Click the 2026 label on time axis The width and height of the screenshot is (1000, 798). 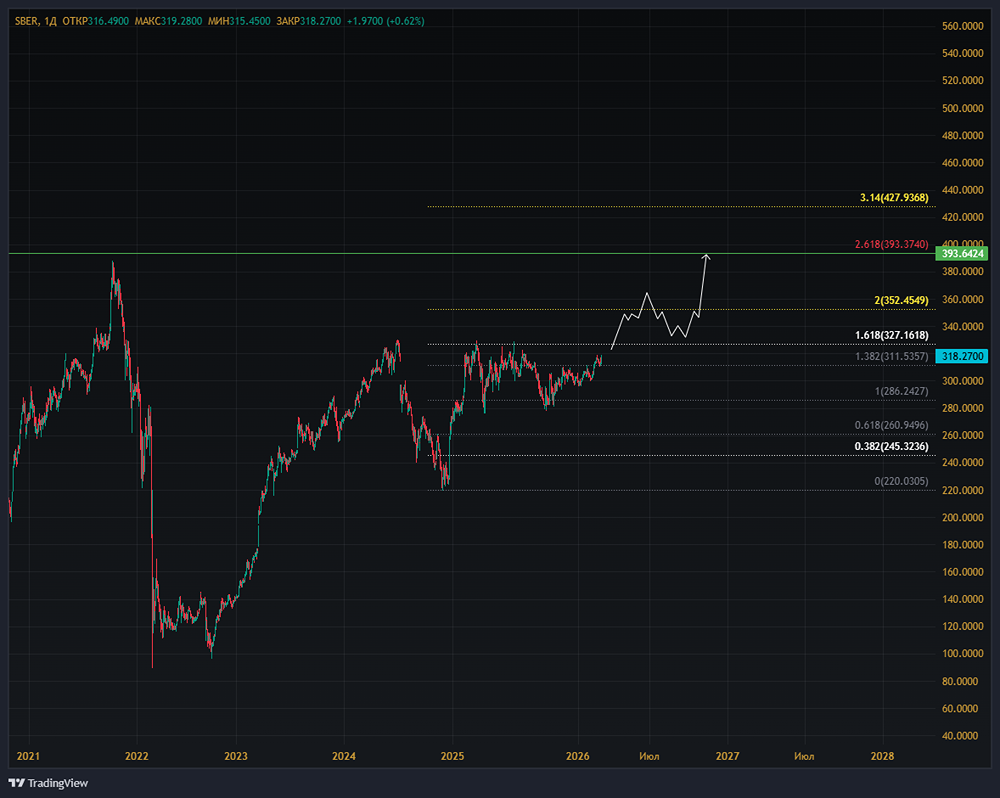point(578,756)
